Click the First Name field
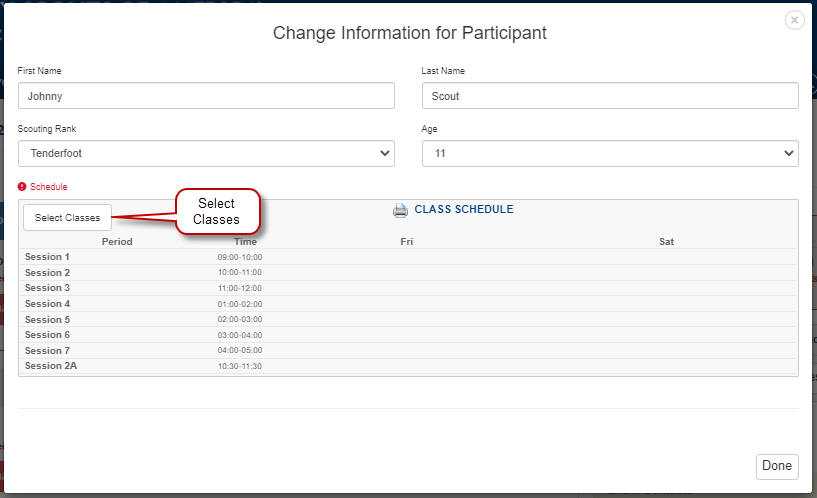The height and width of the screenshot is (498, 817). [x=206, y=96]
